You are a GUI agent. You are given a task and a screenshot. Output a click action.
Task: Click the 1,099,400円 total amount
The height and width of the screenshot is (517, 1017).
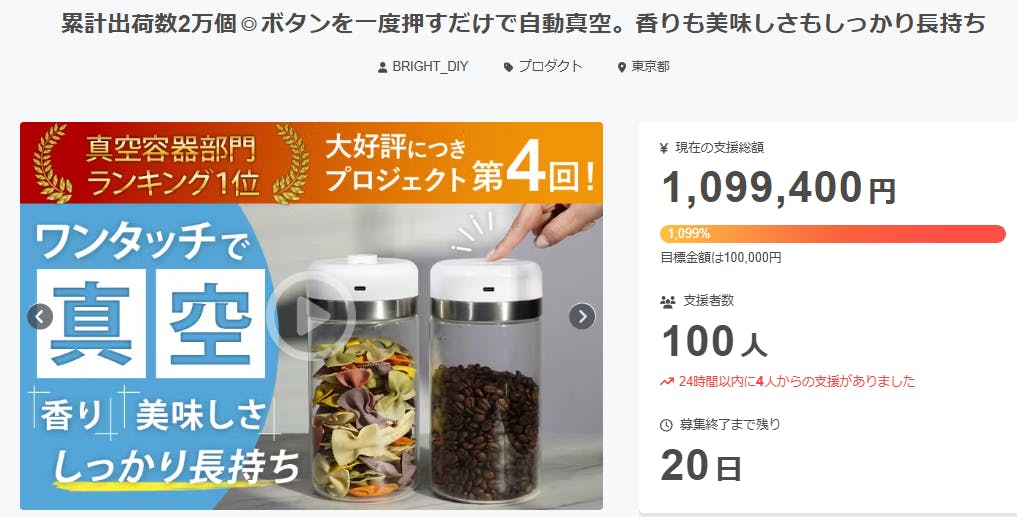coord(778,187)
